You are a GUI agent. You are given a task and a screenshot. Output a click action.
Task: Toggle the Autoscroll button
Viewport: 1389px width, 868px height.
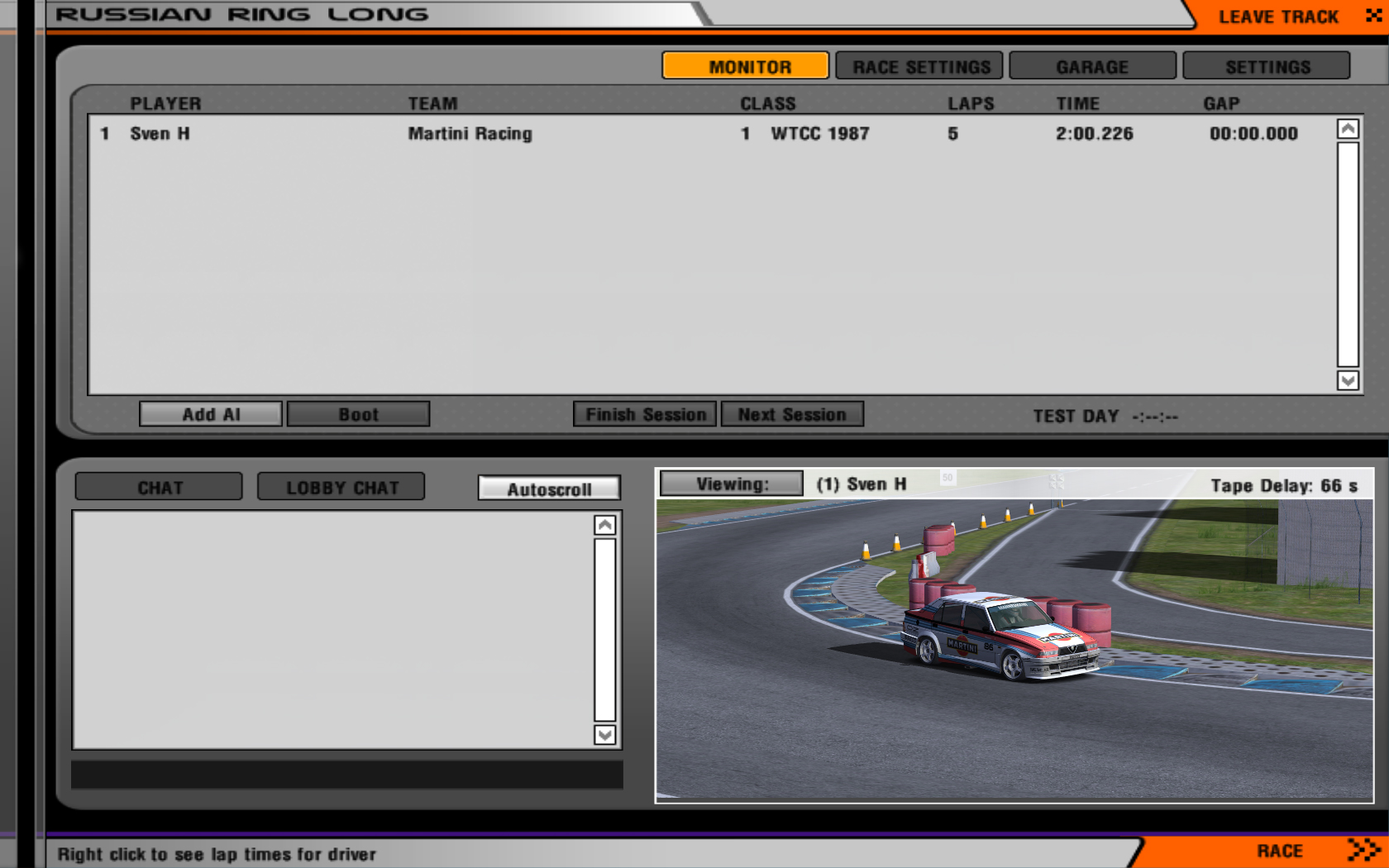[x=549, y=489]
